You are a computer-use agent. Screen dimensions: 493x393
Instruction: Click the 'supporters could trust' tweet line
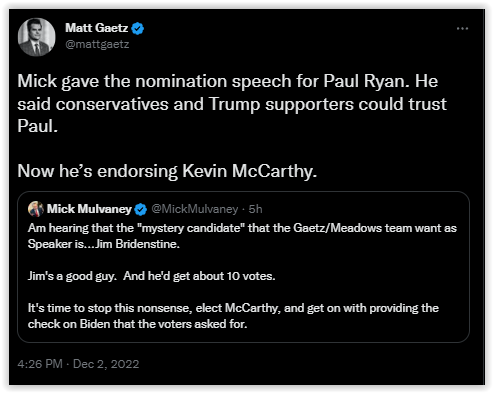pos(232,104)
